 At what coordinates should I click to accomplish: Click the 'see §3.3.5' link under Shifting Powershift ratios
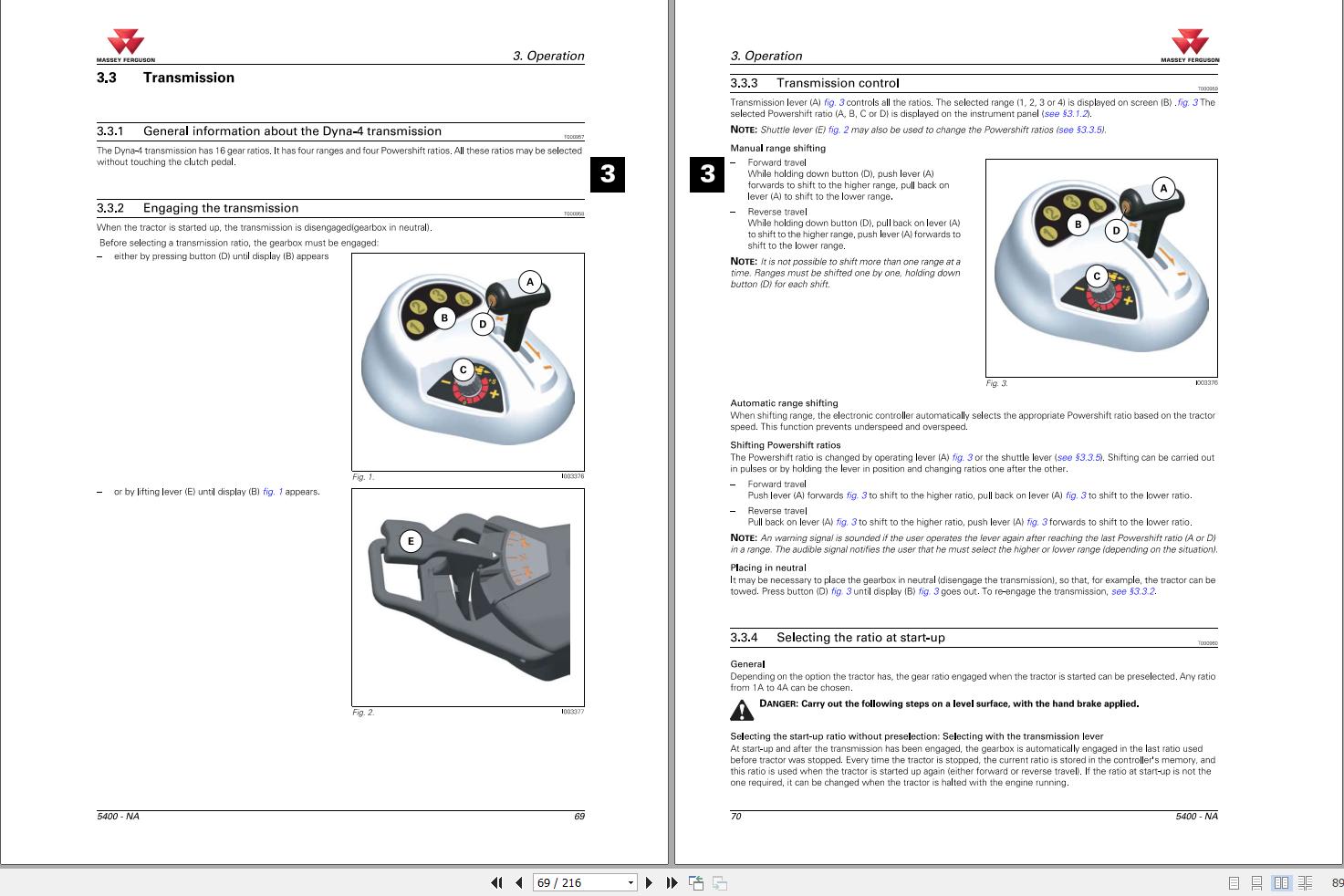(1079, 457)
